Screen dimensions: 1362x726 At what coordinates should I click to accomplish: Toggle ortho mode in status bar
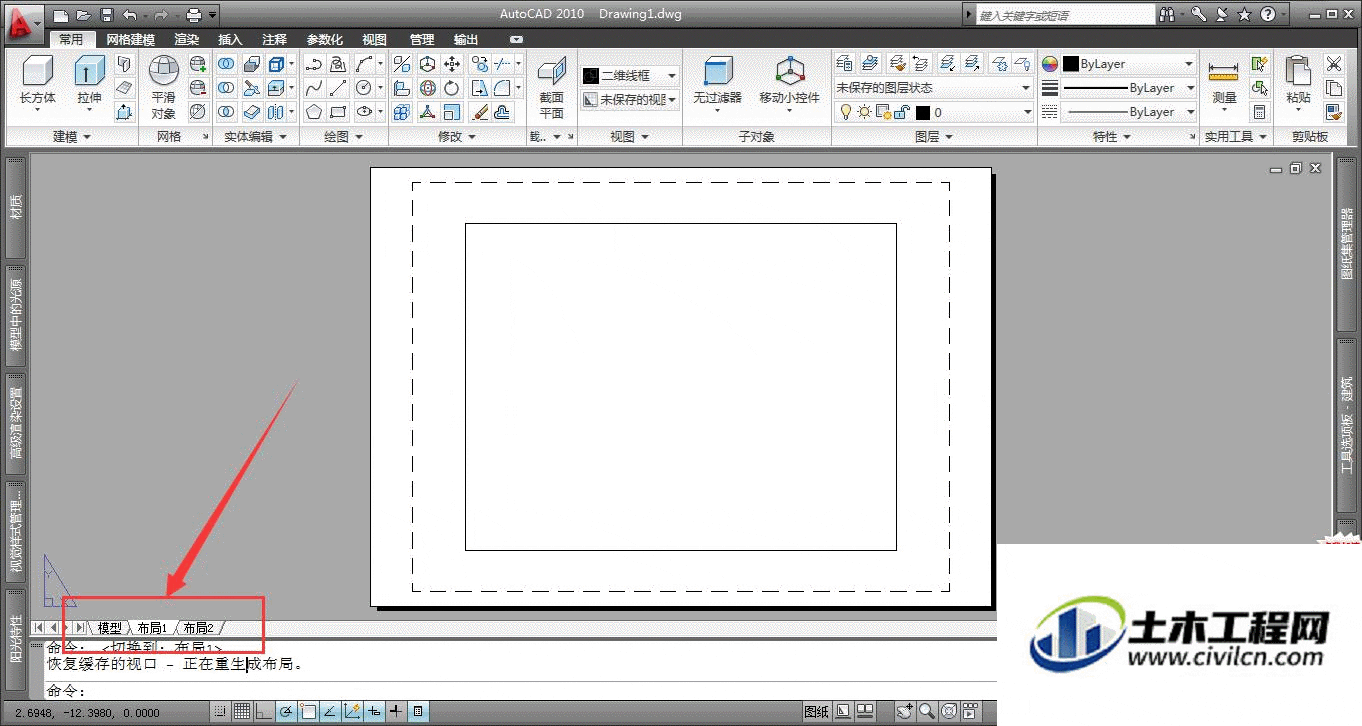tap(264, 712)
